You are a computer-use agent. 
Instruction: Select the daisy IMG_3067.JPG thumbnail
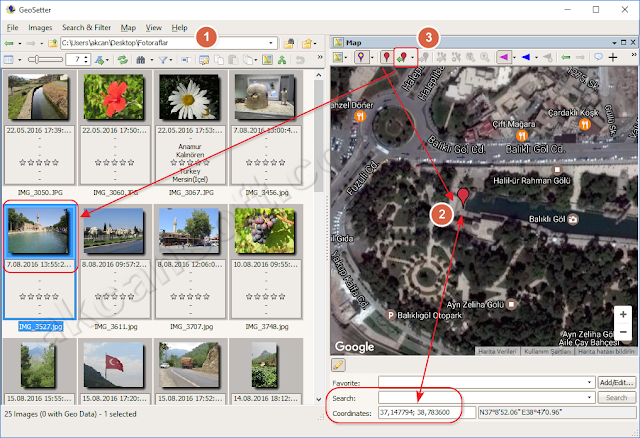point(189,97)
